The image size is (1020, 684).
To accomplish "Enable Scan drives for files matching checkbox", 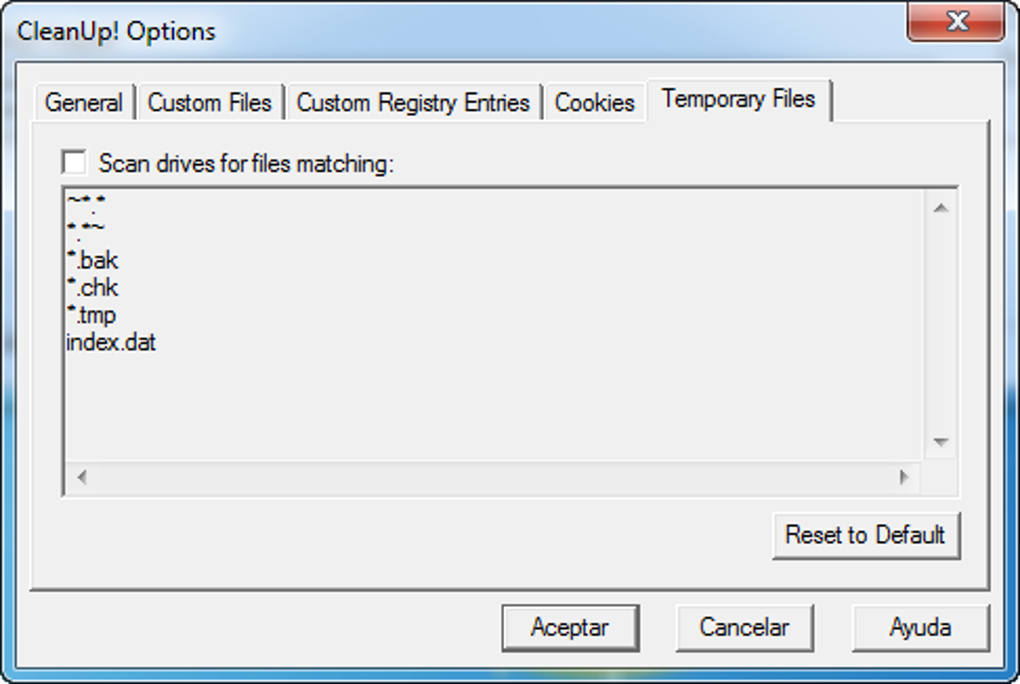I will click(x=75, y=163).
